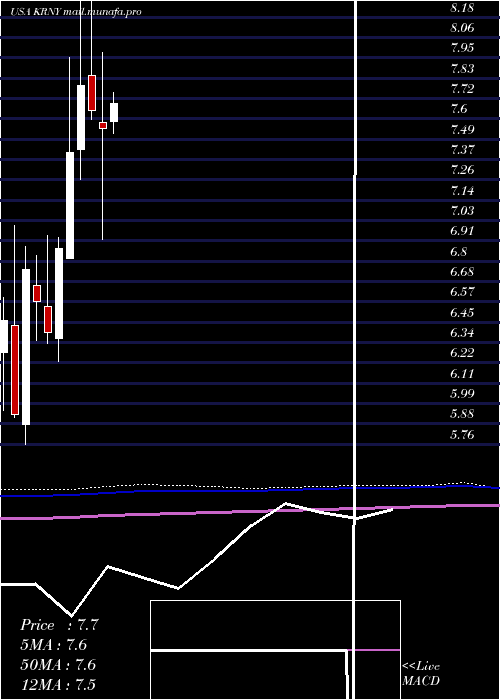
Task: Click the 7.95 price axis label
Action: click(462, 48)
